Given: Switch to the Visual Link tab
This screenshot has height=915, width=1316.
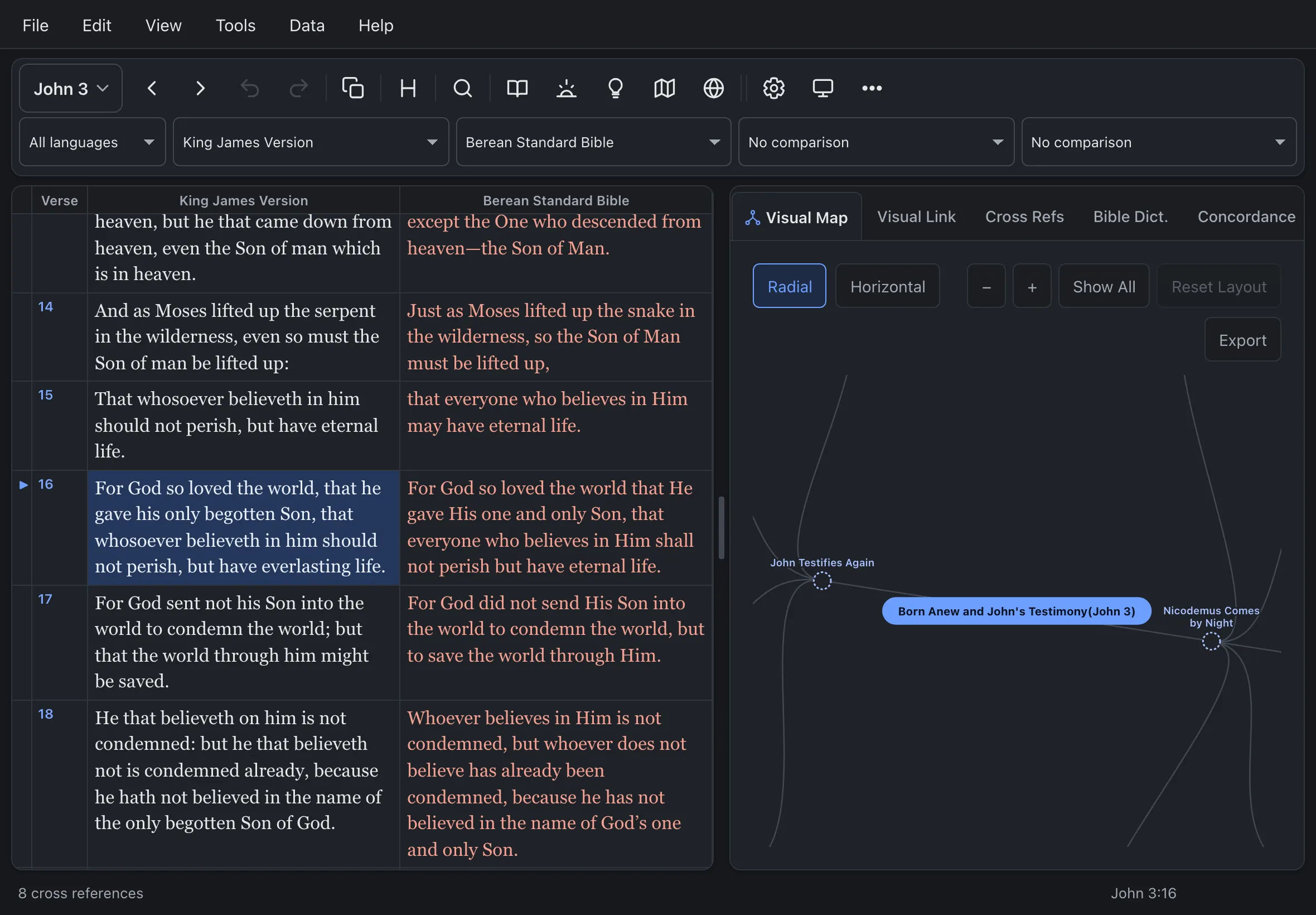Looking at the screenshot, I should pos(916,216).
